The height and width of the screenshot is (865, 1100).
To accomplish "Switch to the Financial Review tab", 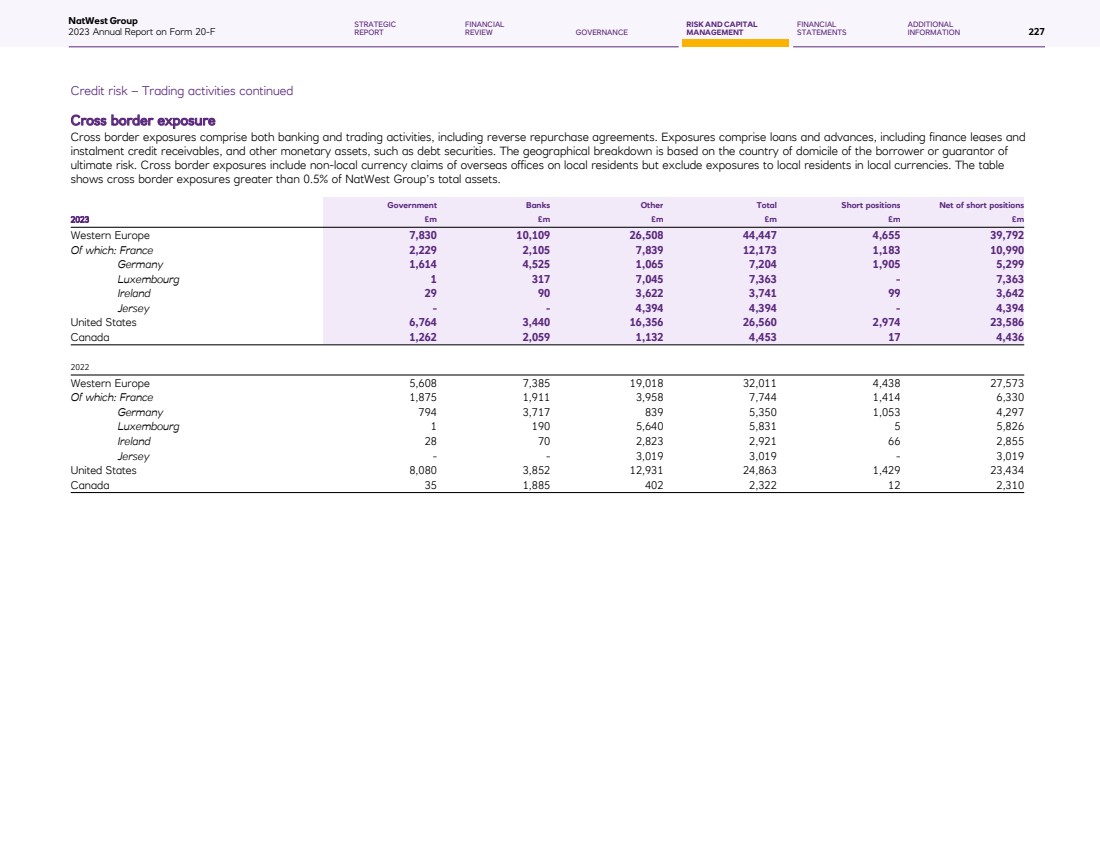I will pyautogui.click(x=484, y=28).
